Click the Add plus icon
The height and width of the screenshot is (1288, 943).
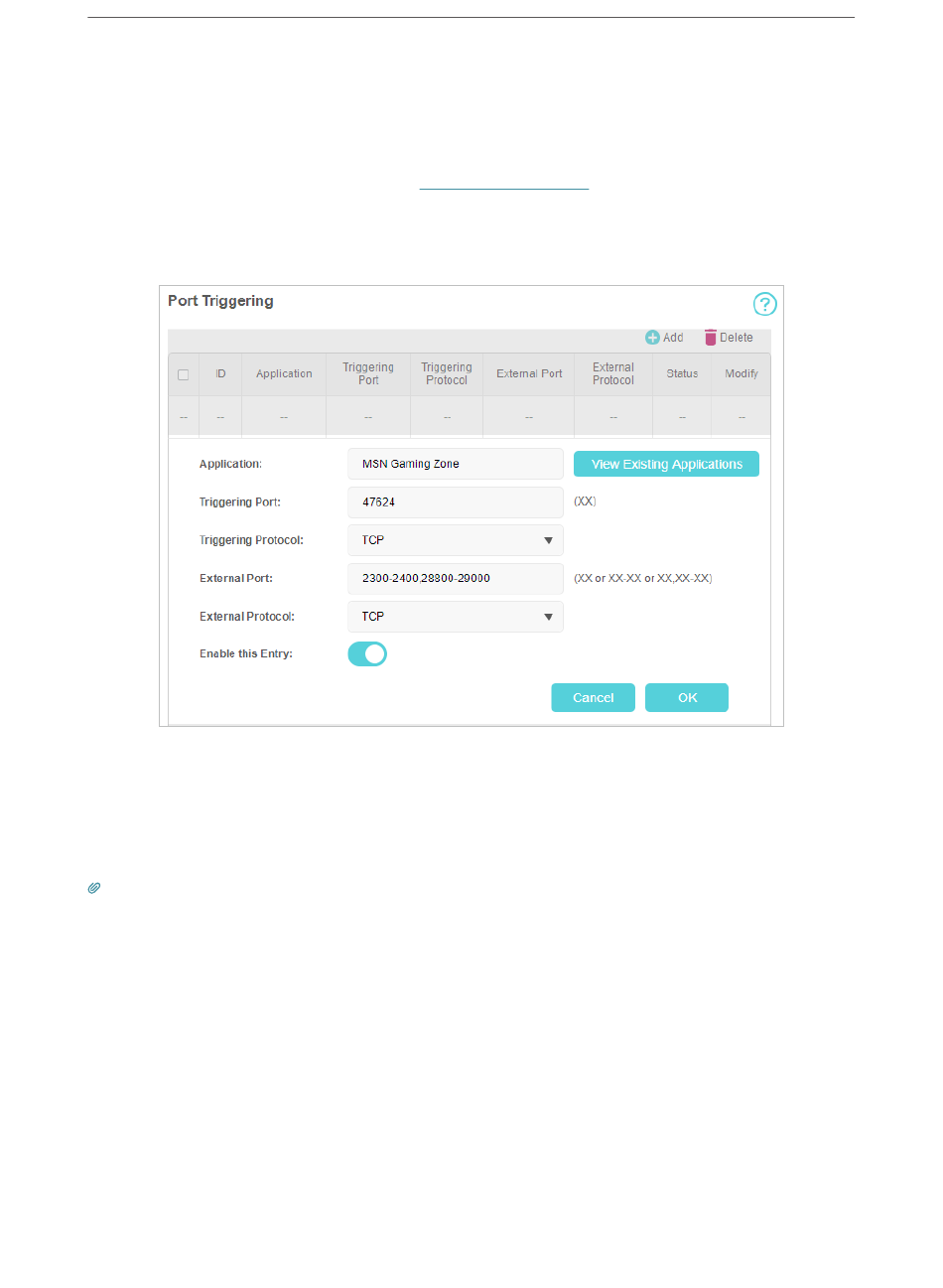point(652,338)
